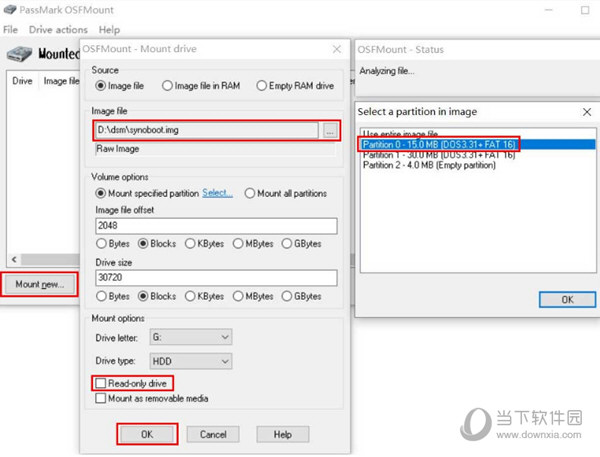The image size is (600, 457).
Task: Click the Drive column header
Action: pyautogui.click(x=22, y=81)
